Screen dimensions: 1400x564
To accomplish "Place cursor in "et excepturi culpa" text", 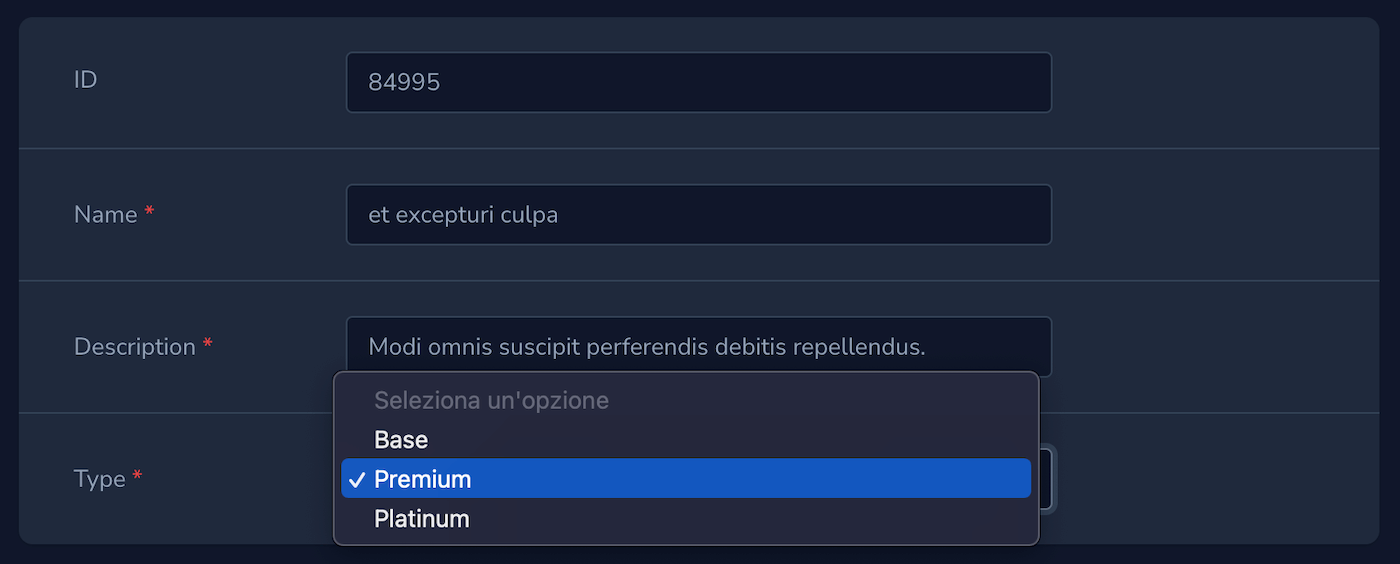I will click(463, 214).
